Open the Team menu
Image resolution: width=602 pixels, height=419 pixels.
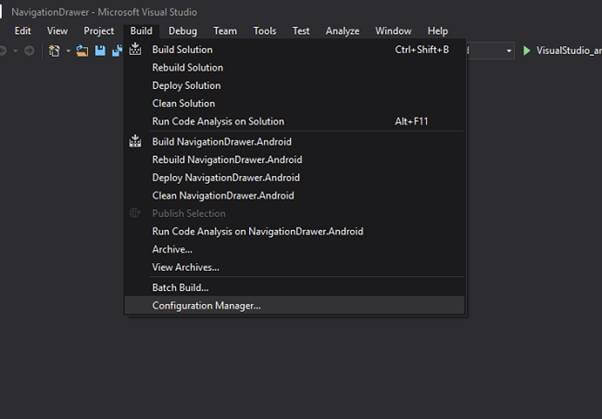(225, 31)
